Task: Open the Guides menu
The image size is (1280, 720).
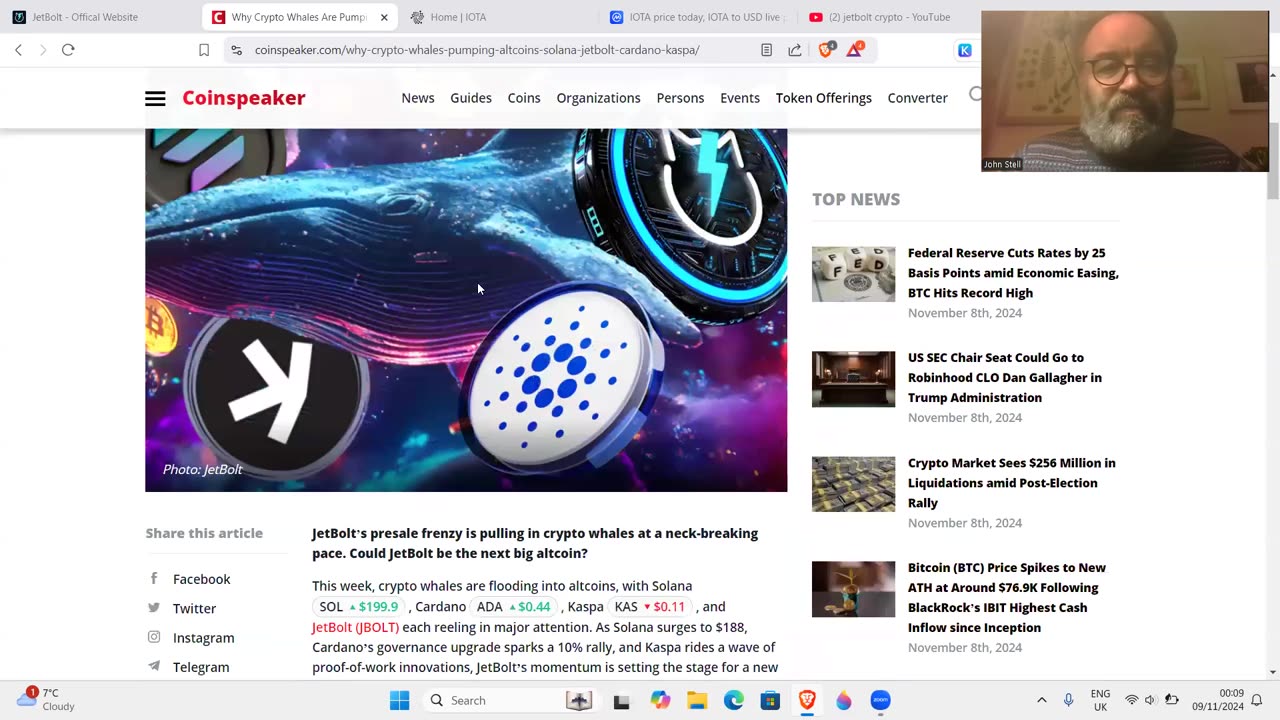Action: [x=471, y=98]
